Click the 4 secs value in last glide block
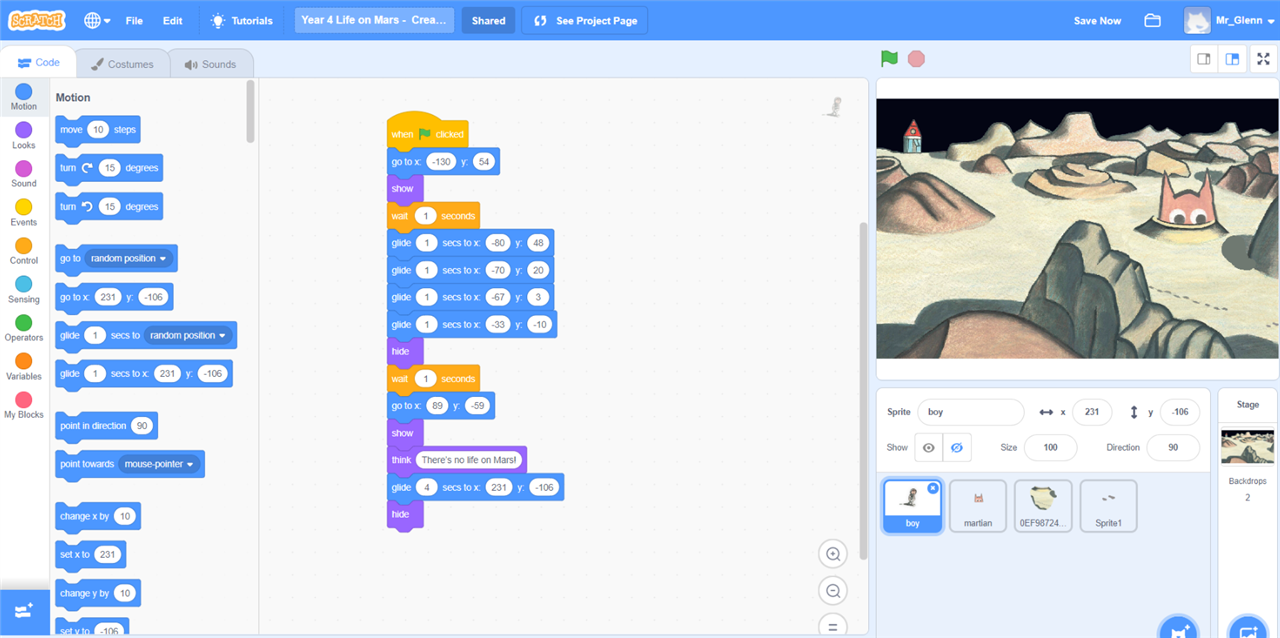 pos(427,488)
